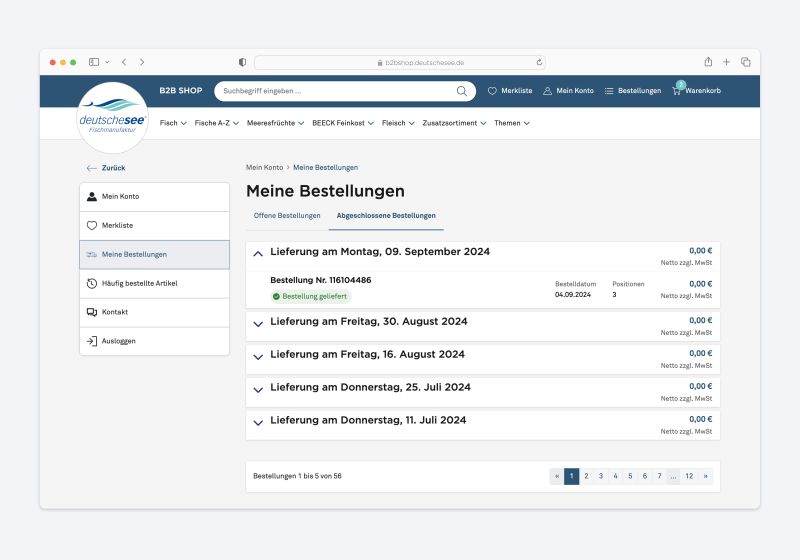
Task: Click the Meine Bestellungen truck icon
Action: tap(92, 254)
